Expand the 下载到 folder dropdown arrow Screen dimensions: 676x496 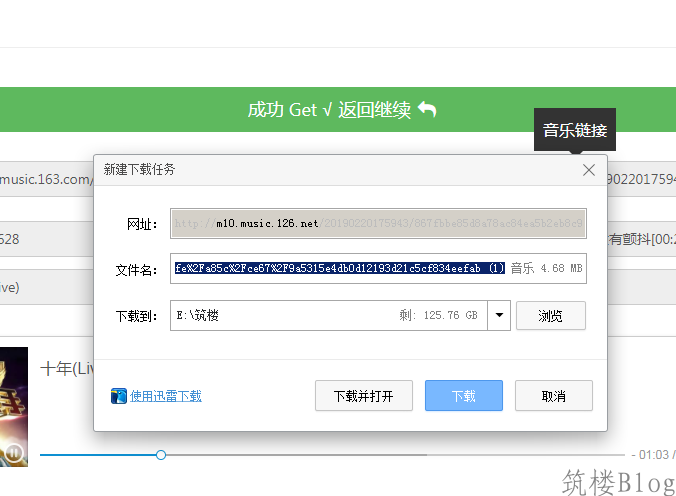click(x=498, y=316)
